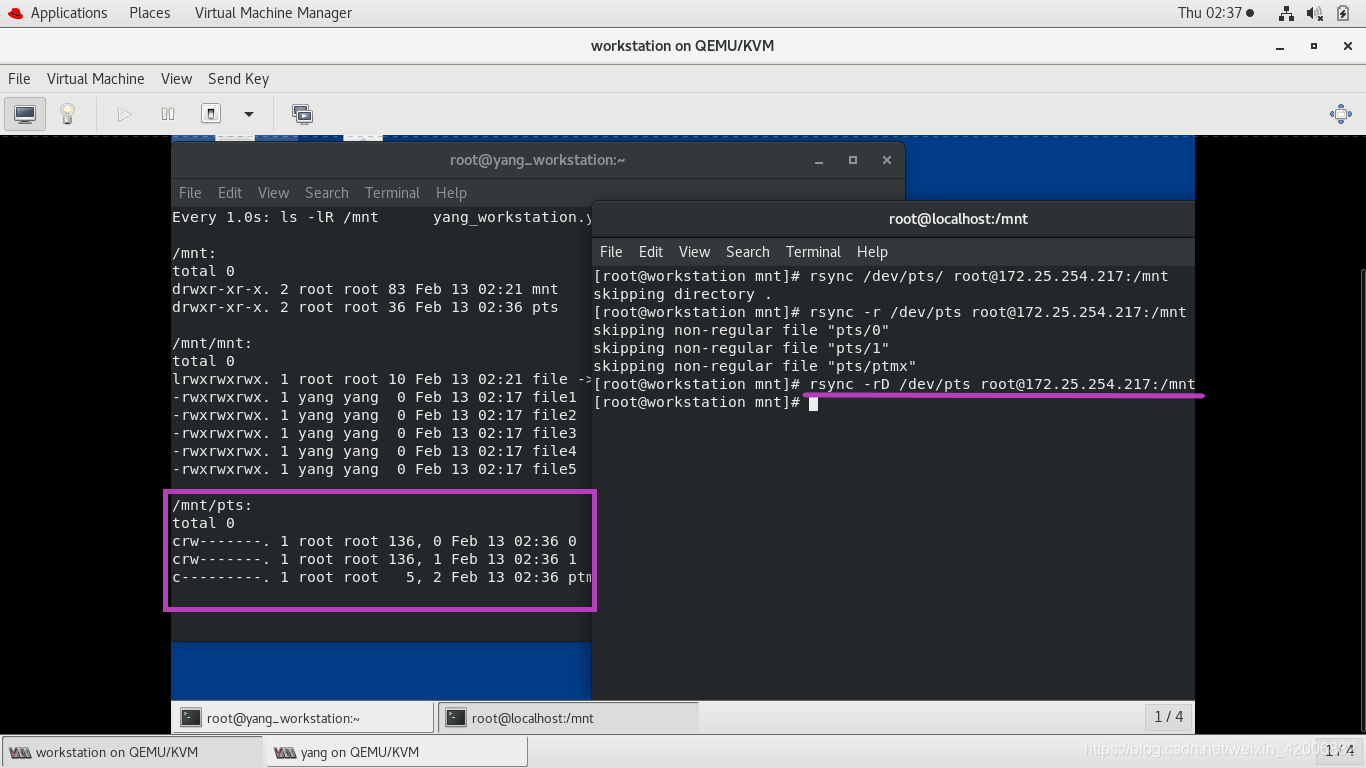Open the Send Key menu
The image size is (1366, 768).
(238, 79)
